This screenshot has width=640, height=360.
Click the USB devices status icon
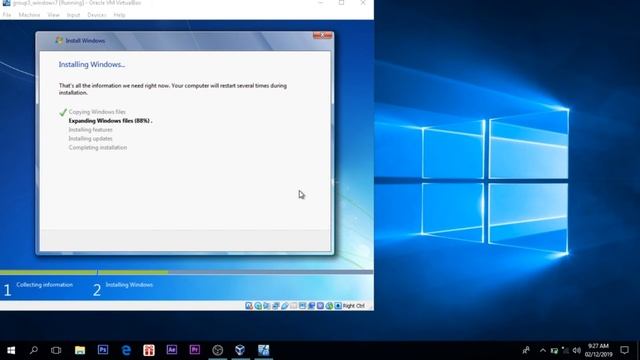tap(285, 306)
